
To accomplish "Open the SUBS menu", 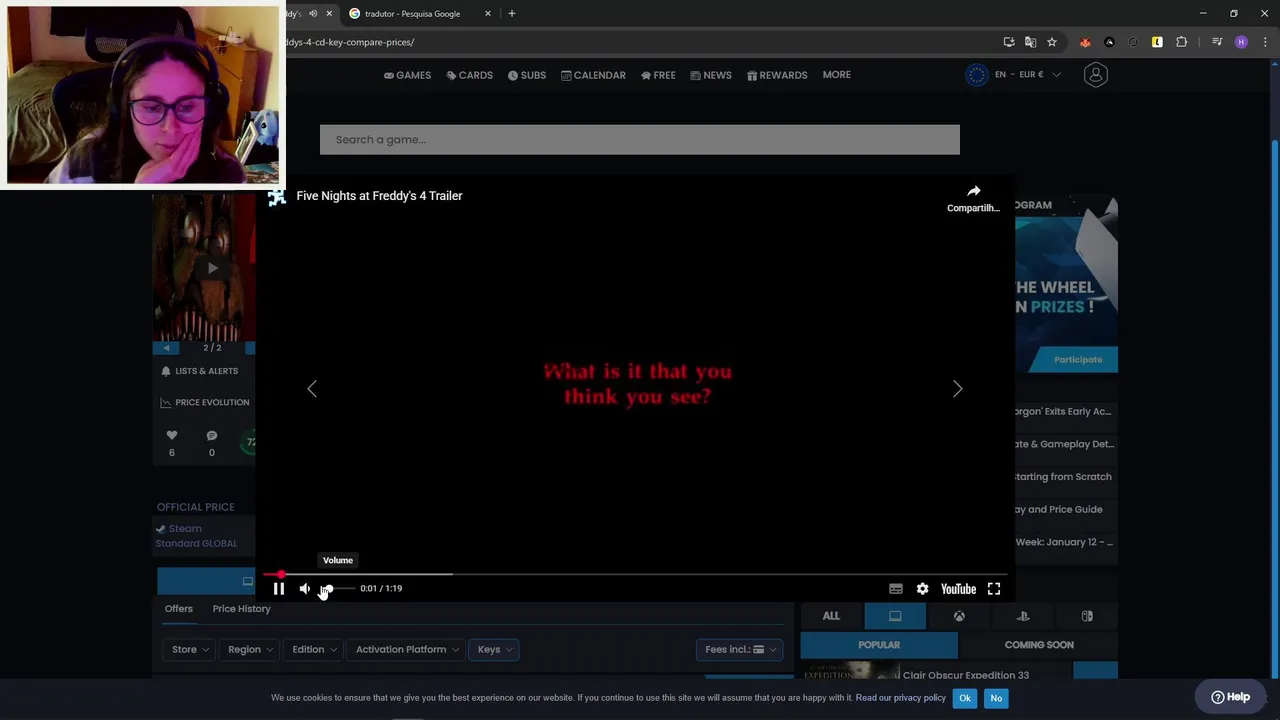I will 526,75.
